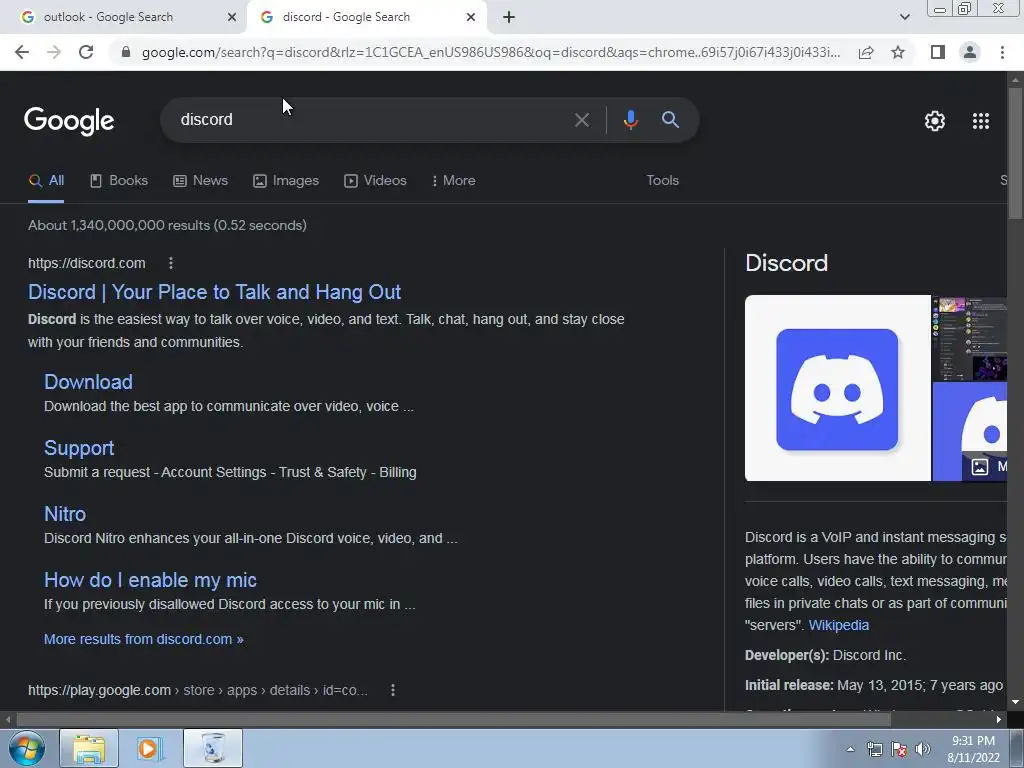Viewport: 1024px width, 768px height.
Task: Open the Download sitelink
Action: (88, 382)
